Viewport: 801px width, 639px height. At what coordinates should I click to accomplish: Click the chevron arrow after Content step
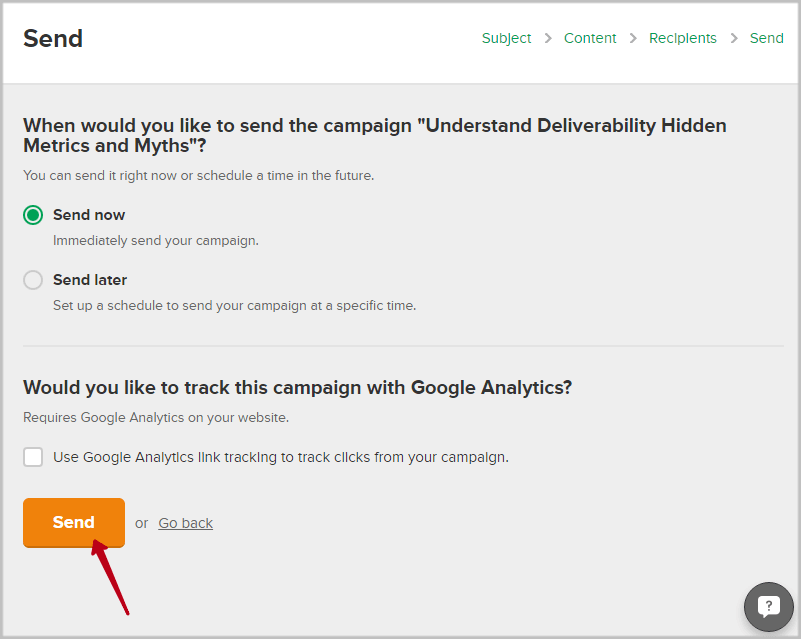(x=633, y=39)
